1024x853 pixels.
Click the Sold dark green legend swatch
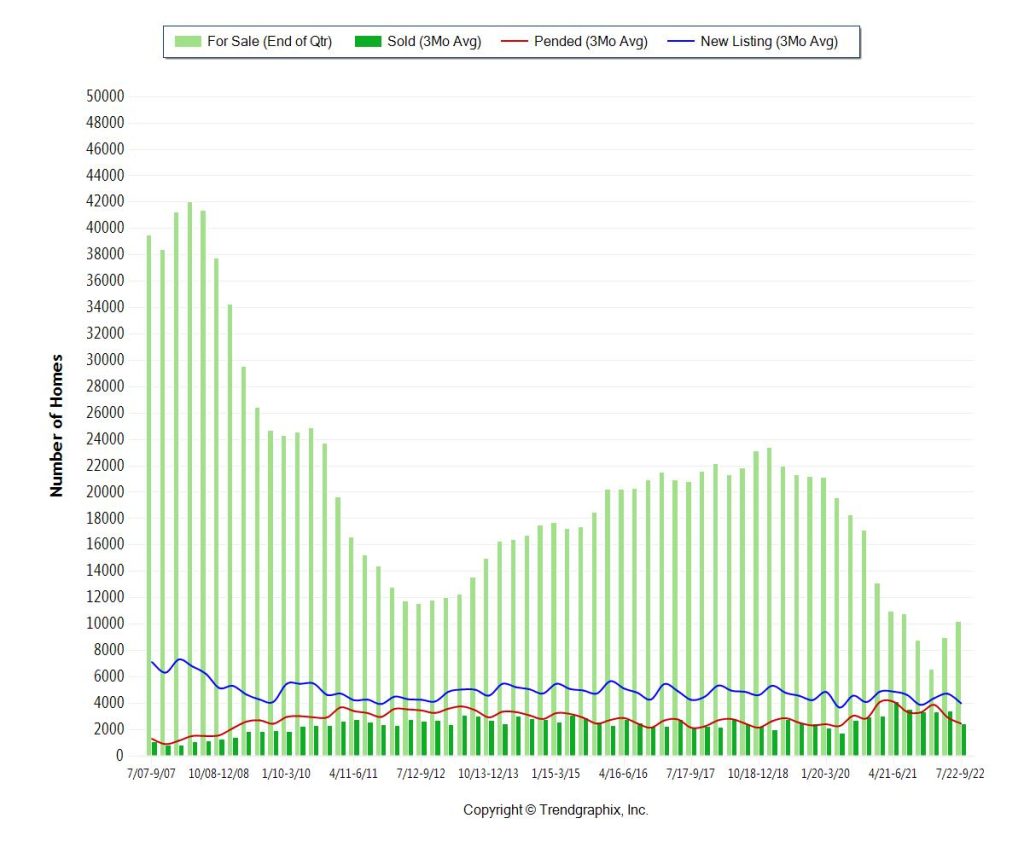click(x=368, y=42)
